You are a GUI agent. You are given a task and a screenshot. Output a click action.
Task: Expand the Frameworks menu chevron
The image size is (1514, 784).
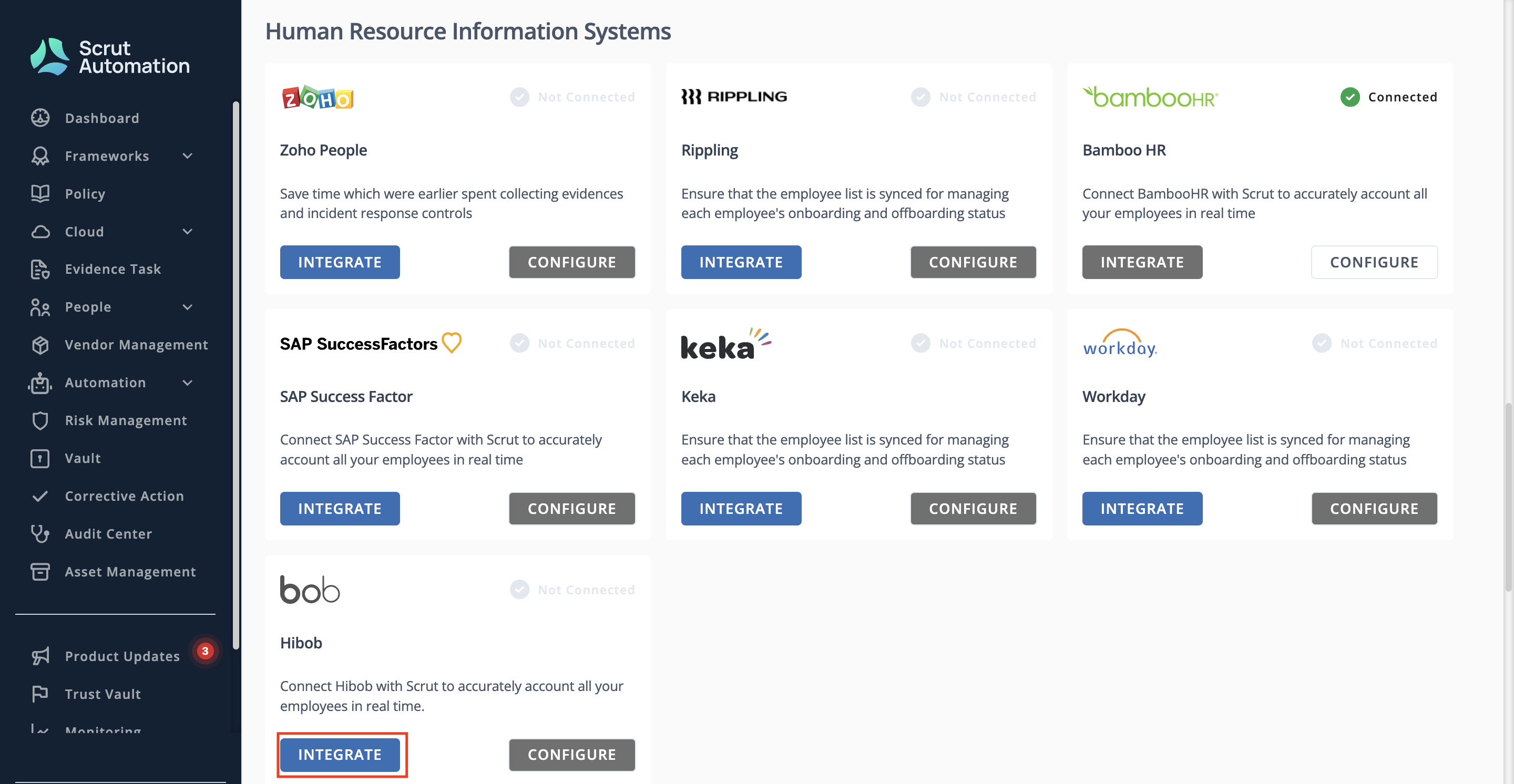188,156
